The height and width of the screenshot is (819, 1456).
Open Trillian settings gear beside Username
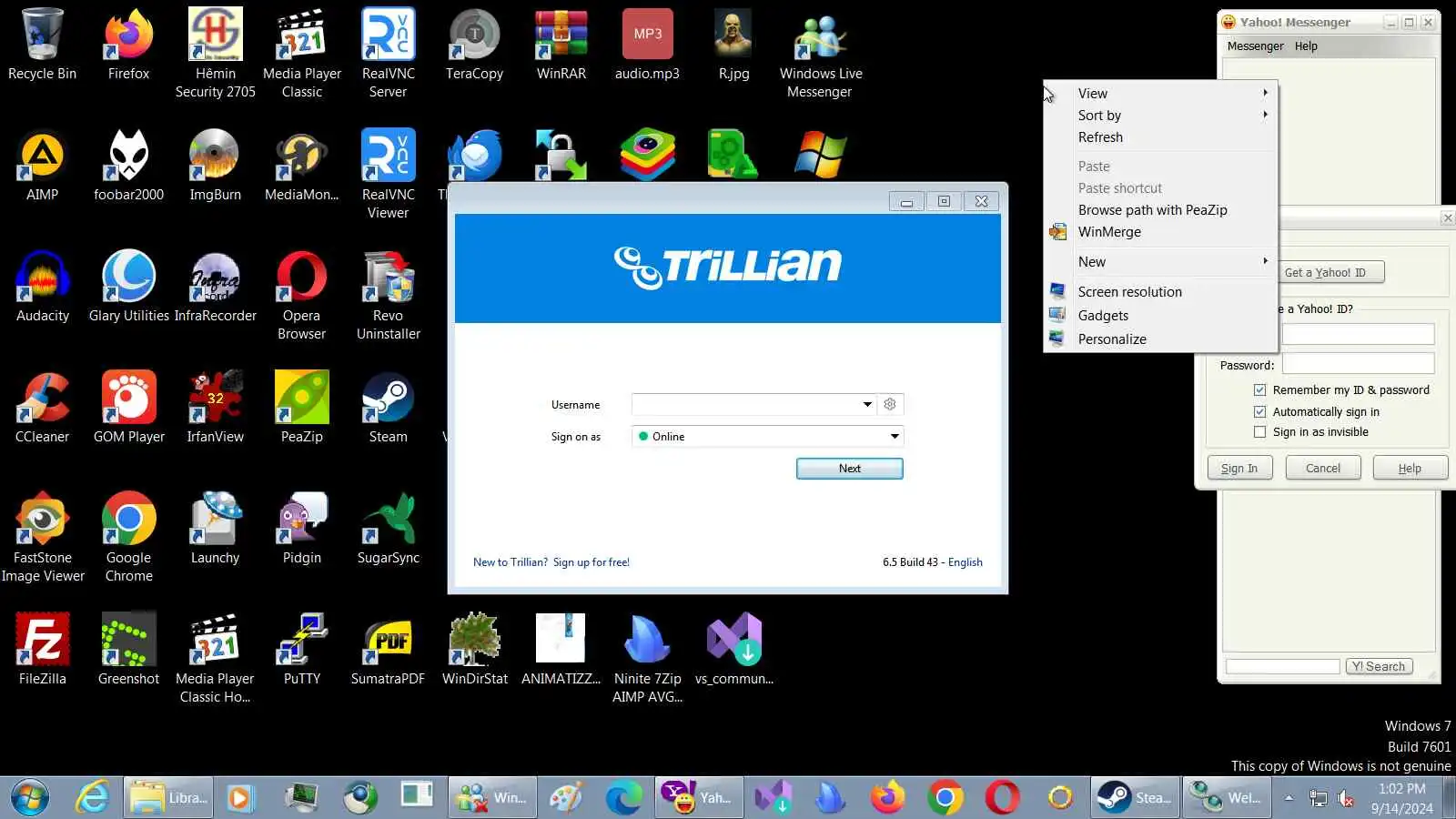tap(890, 404)
